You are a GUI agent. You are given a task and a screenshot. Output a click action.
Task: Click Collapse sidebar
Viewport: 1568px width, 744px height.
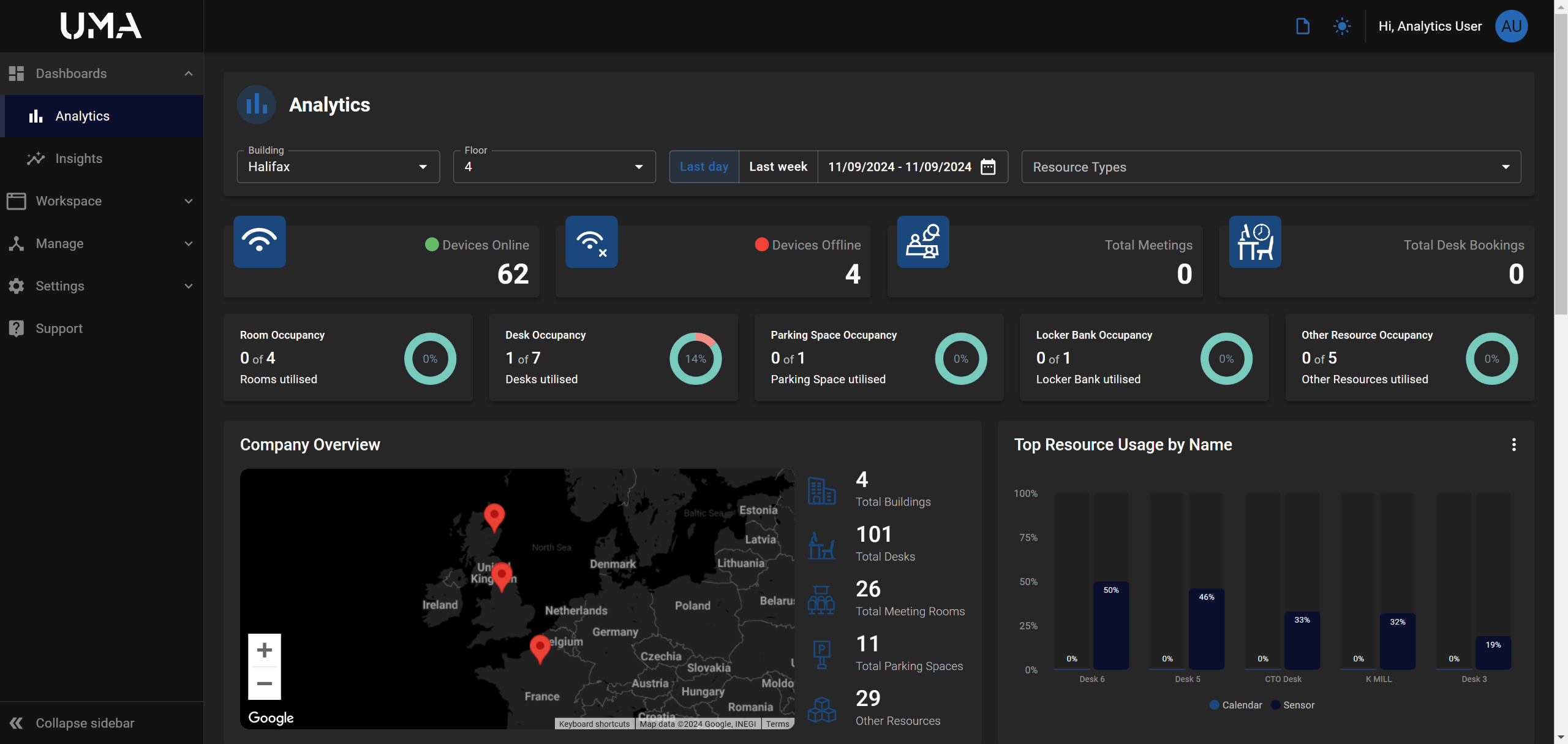(85, 723)
